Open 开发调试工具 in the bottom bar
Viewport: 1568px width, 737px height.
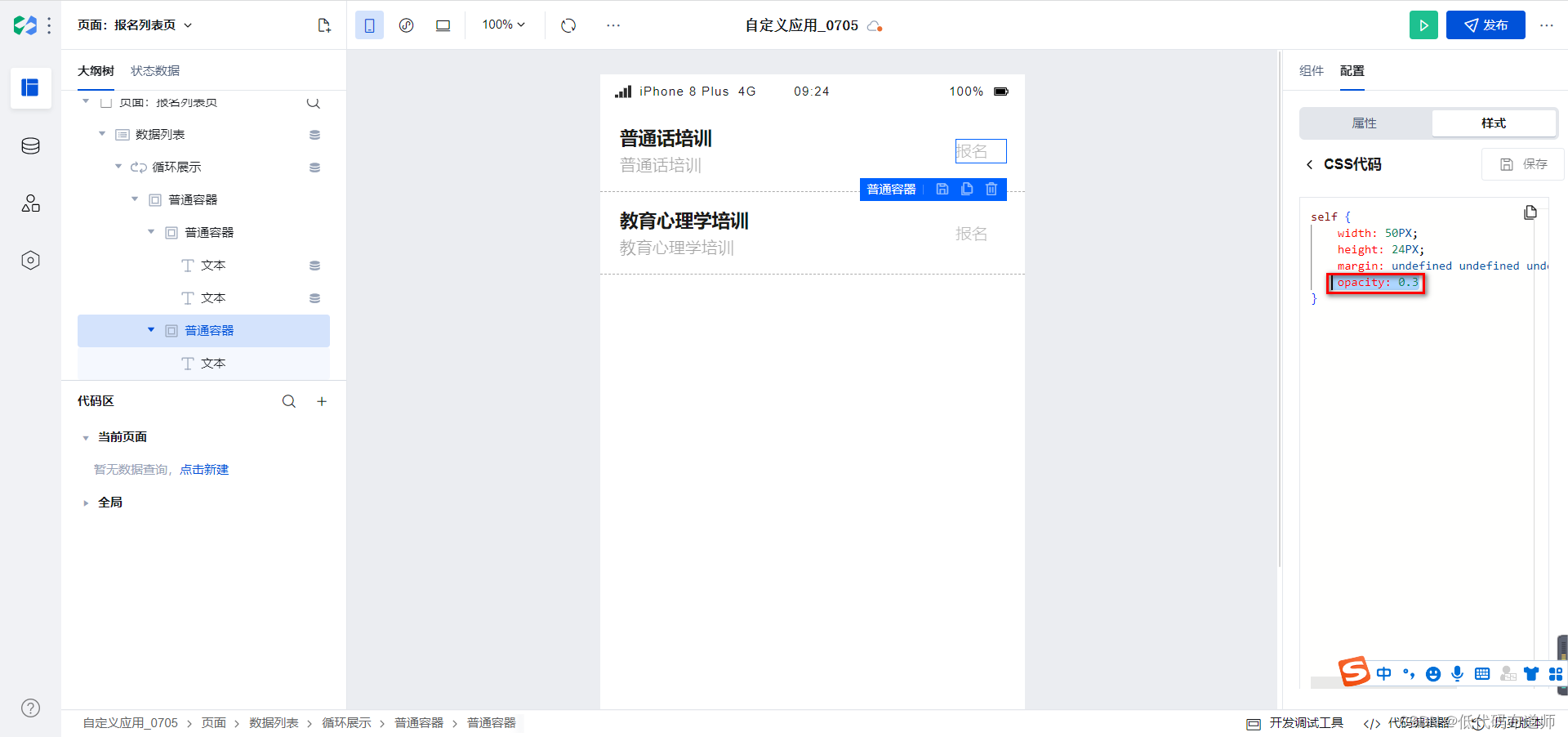point(1295,723)
